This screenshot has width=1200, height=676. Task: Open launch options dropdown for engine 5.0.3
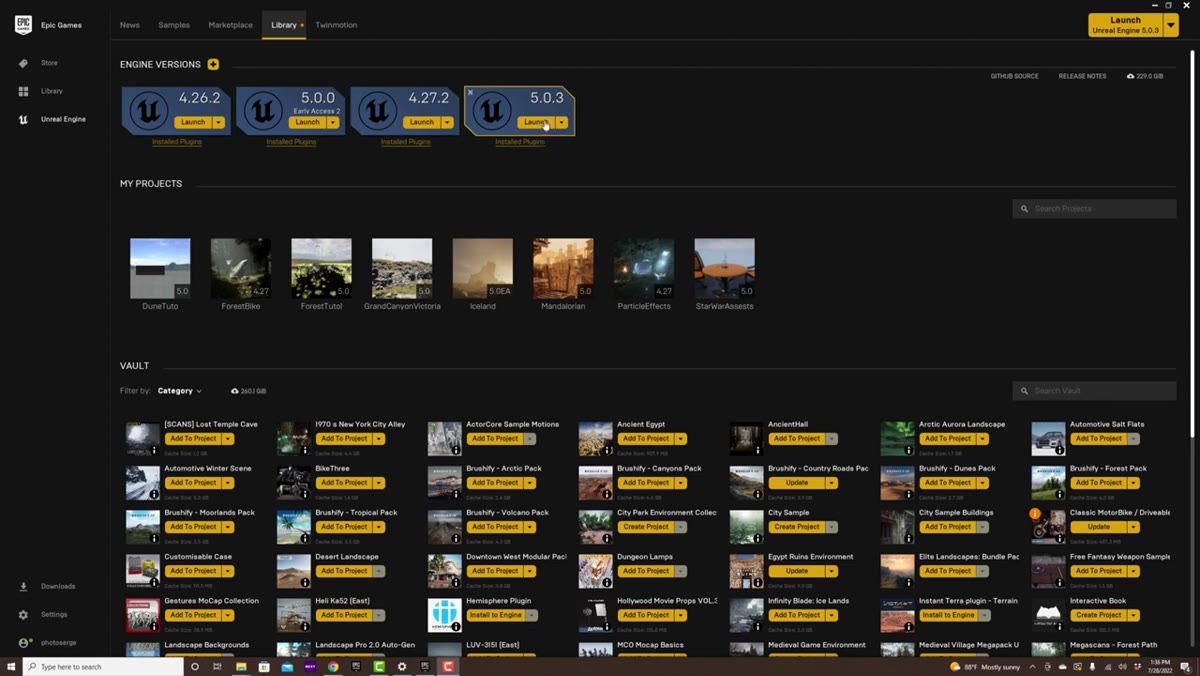[x=562, y=122]
